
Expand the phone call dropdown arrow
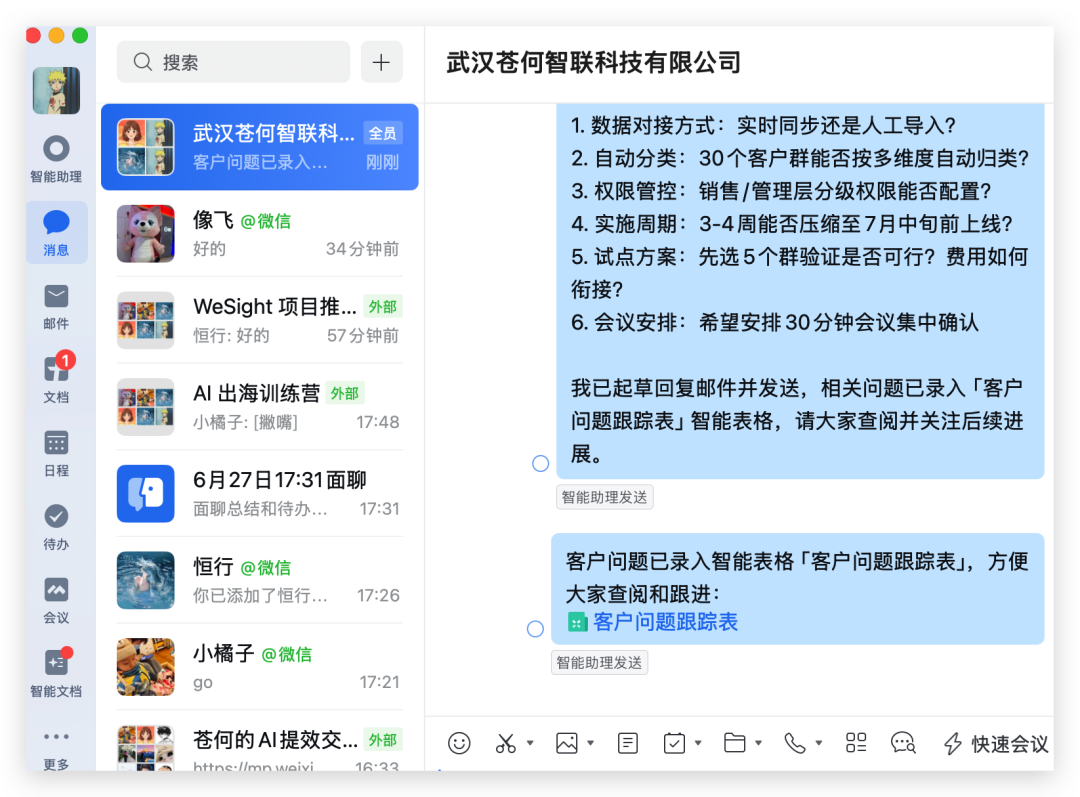point(818,743)
